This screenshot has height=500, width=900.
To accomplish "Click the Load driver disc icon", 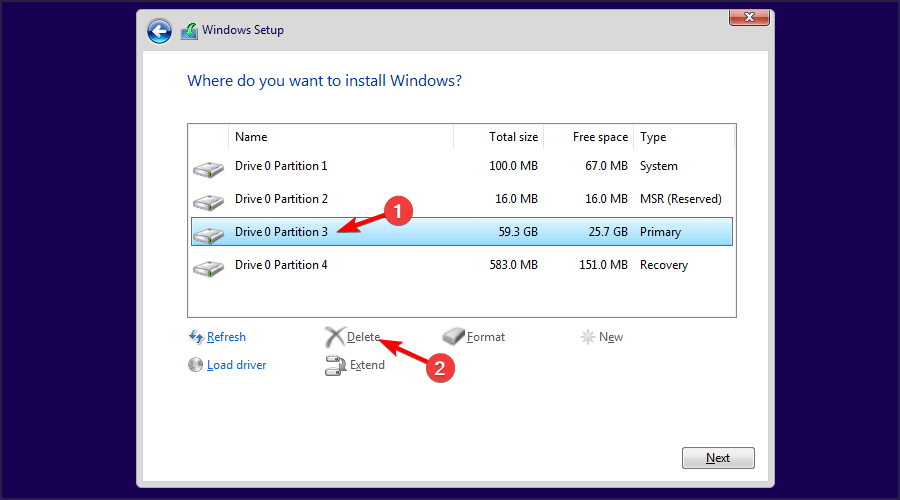I will coord(196,365).
